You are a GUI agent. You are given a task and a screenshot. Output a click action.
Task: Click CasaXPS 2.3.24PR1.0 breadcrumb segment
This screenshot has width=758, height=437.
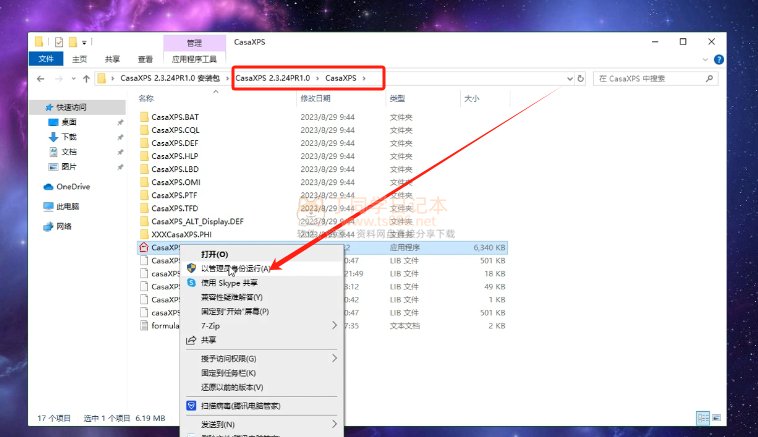tap(273, 78)
